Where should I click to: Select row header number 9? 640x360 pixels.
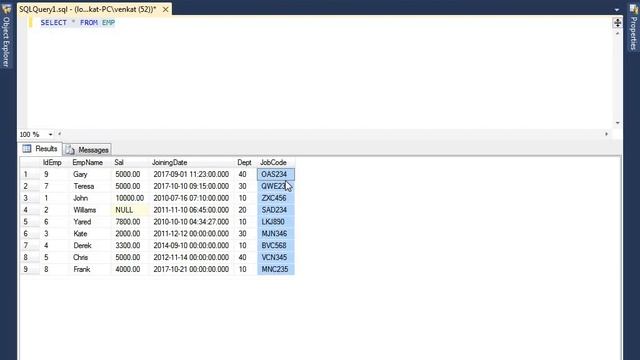point(30,269)
